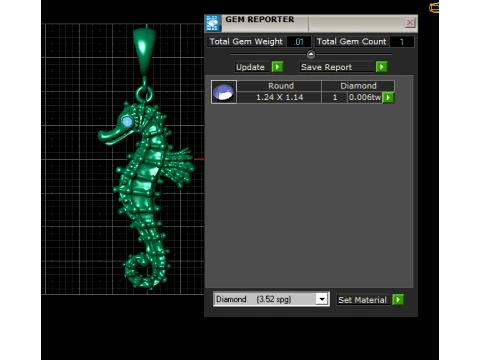Click the Set Material label
This screenshot has width=480, height=360.
tap(362, 300)
